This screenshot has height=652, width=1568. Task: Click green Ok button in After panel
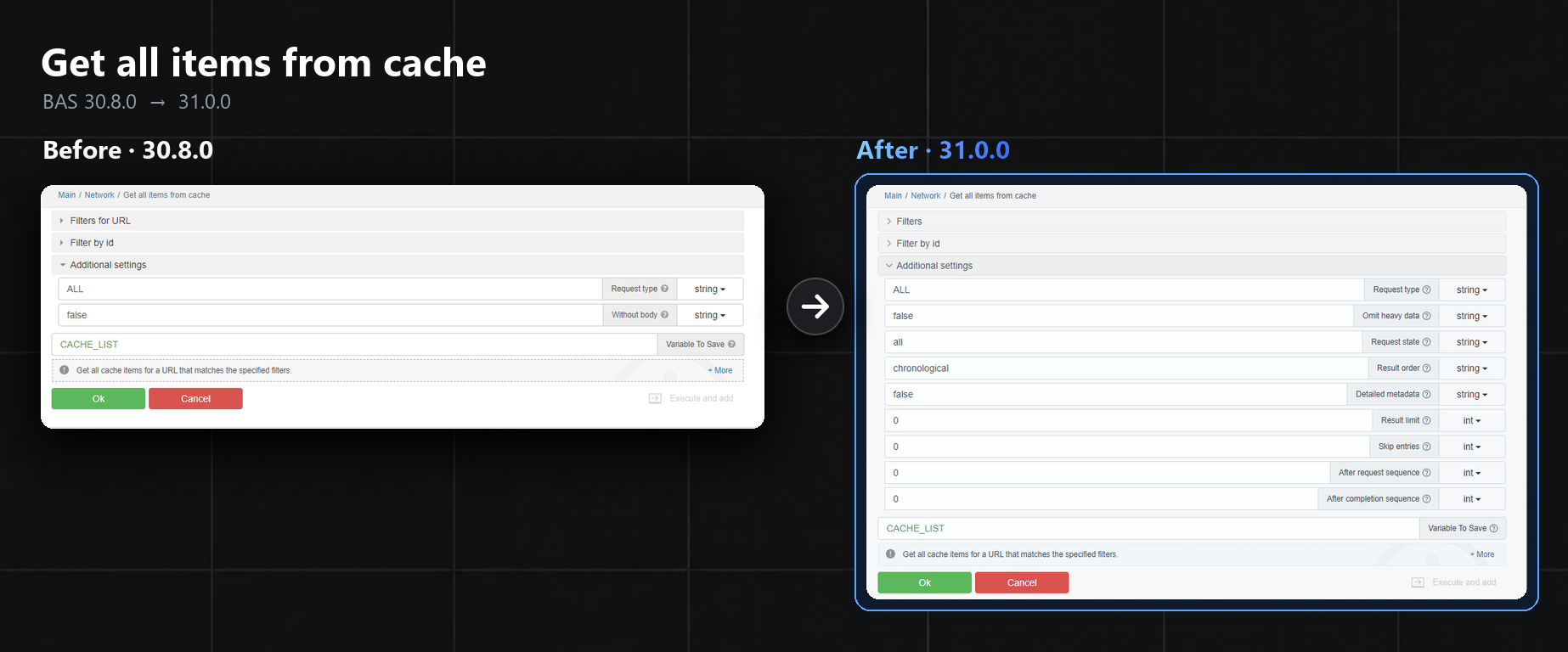pyautogui.click(x=924, y=582)
